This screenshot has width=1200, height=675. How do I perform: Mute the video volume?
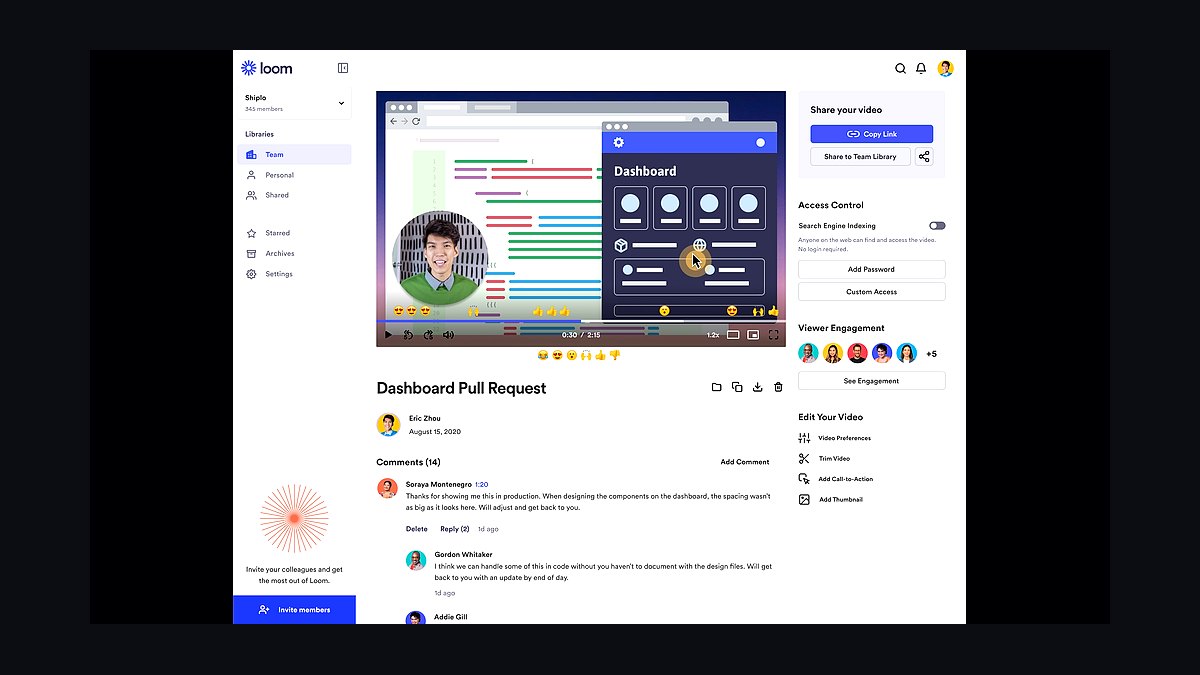pos(448,335)
